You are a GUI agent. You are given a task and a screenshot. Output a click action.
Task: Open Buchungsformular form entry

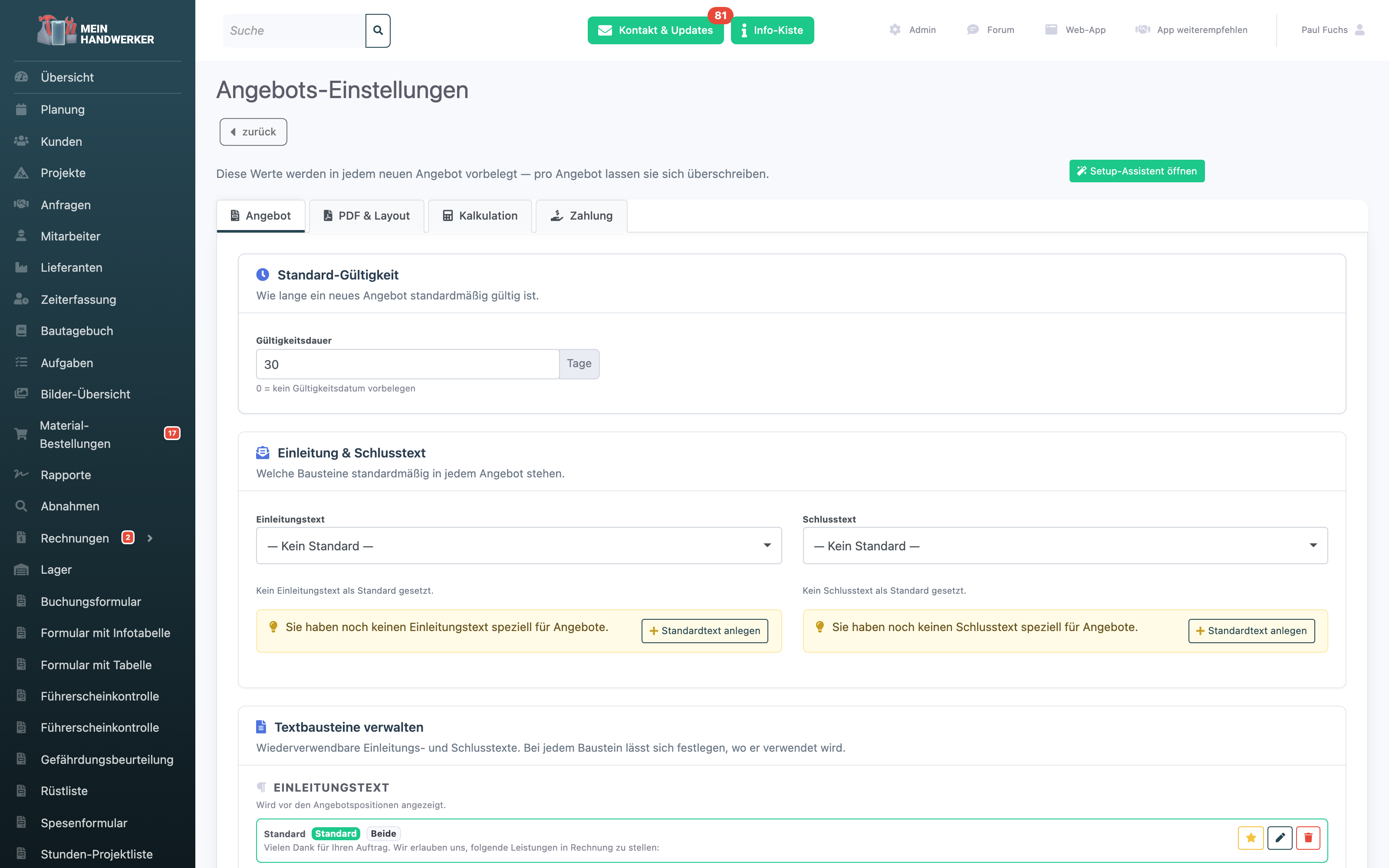point(91,601)
